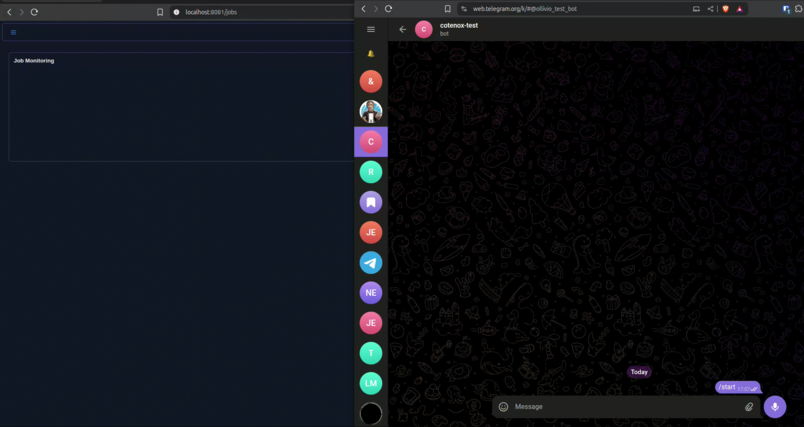This screenshot has height=427, width=804.
Task: Open Brave Shields icon
Action: [x=726, y=9]
